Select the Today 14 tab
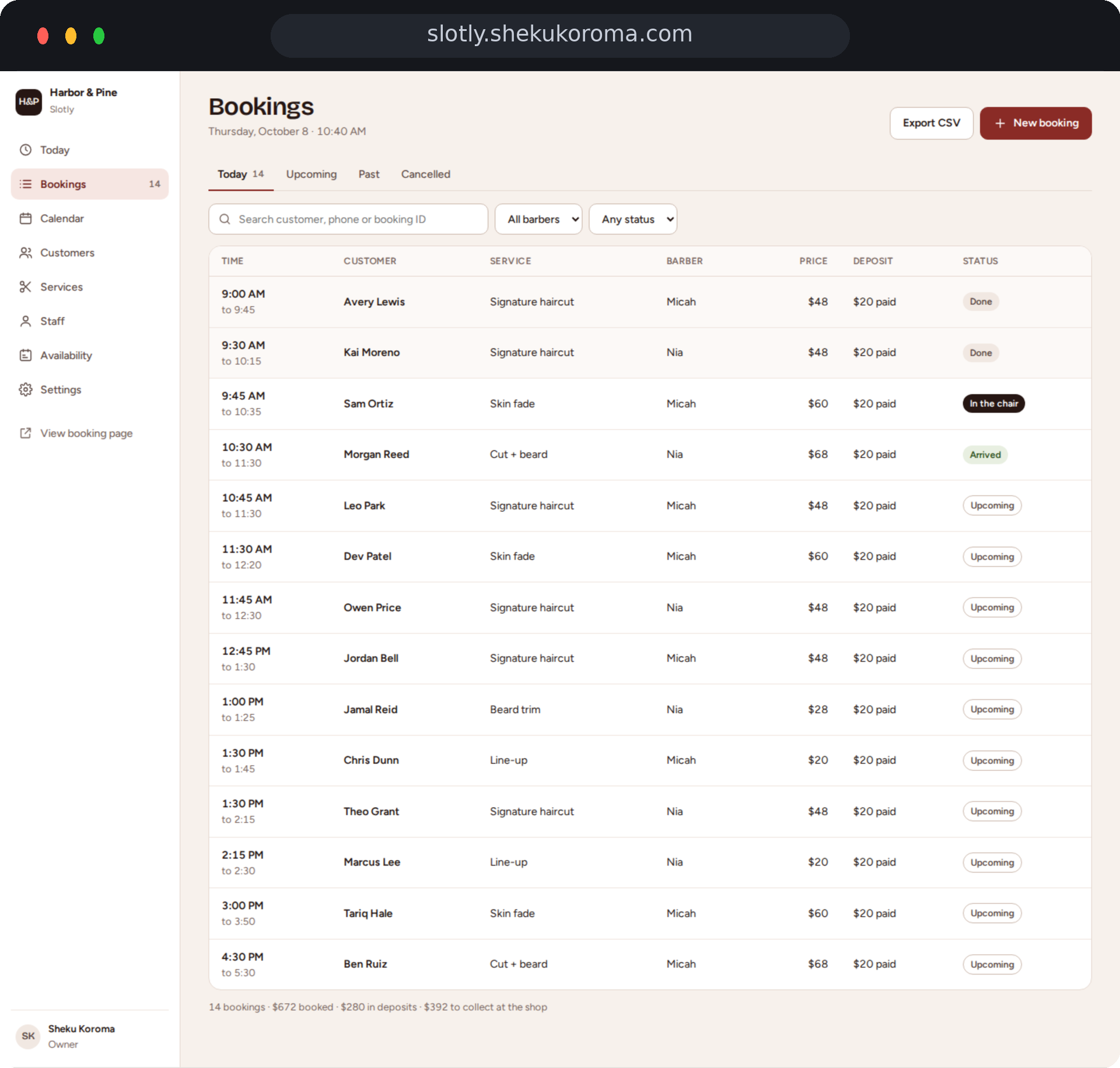The width and height of the screenshot is (1120, 1068). coord(240,174)
